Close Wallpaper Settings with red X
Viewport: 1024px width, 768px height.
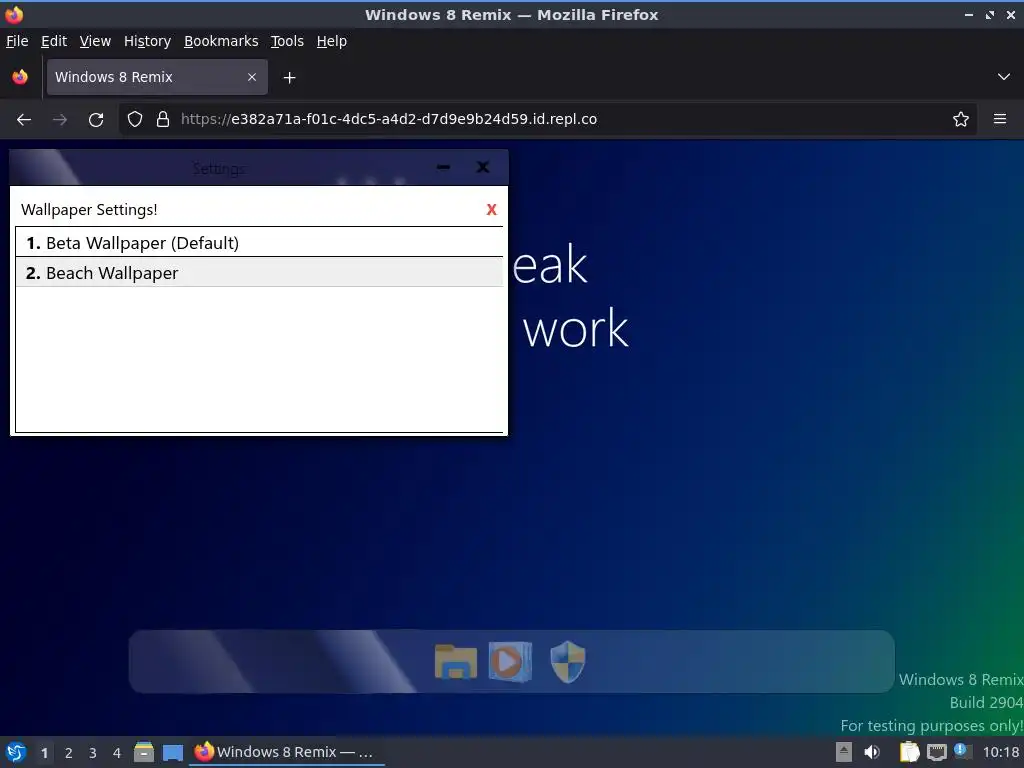[491, 210]
